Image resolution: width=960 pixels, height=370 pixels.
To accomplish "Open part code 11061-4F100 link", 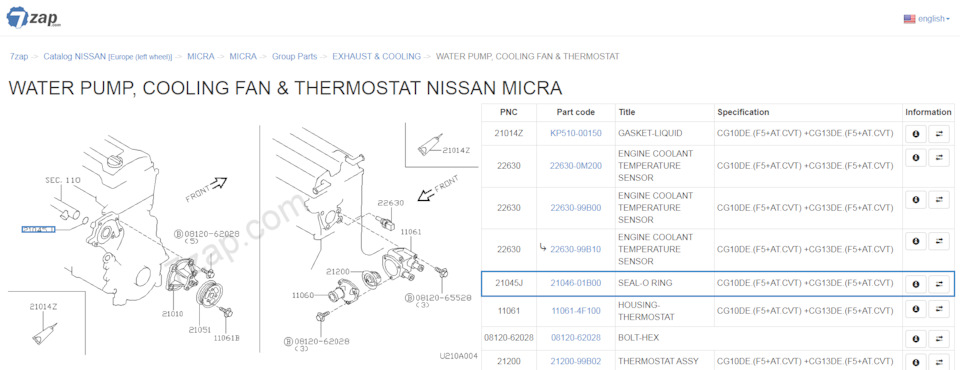I will [x=576, y=311].
